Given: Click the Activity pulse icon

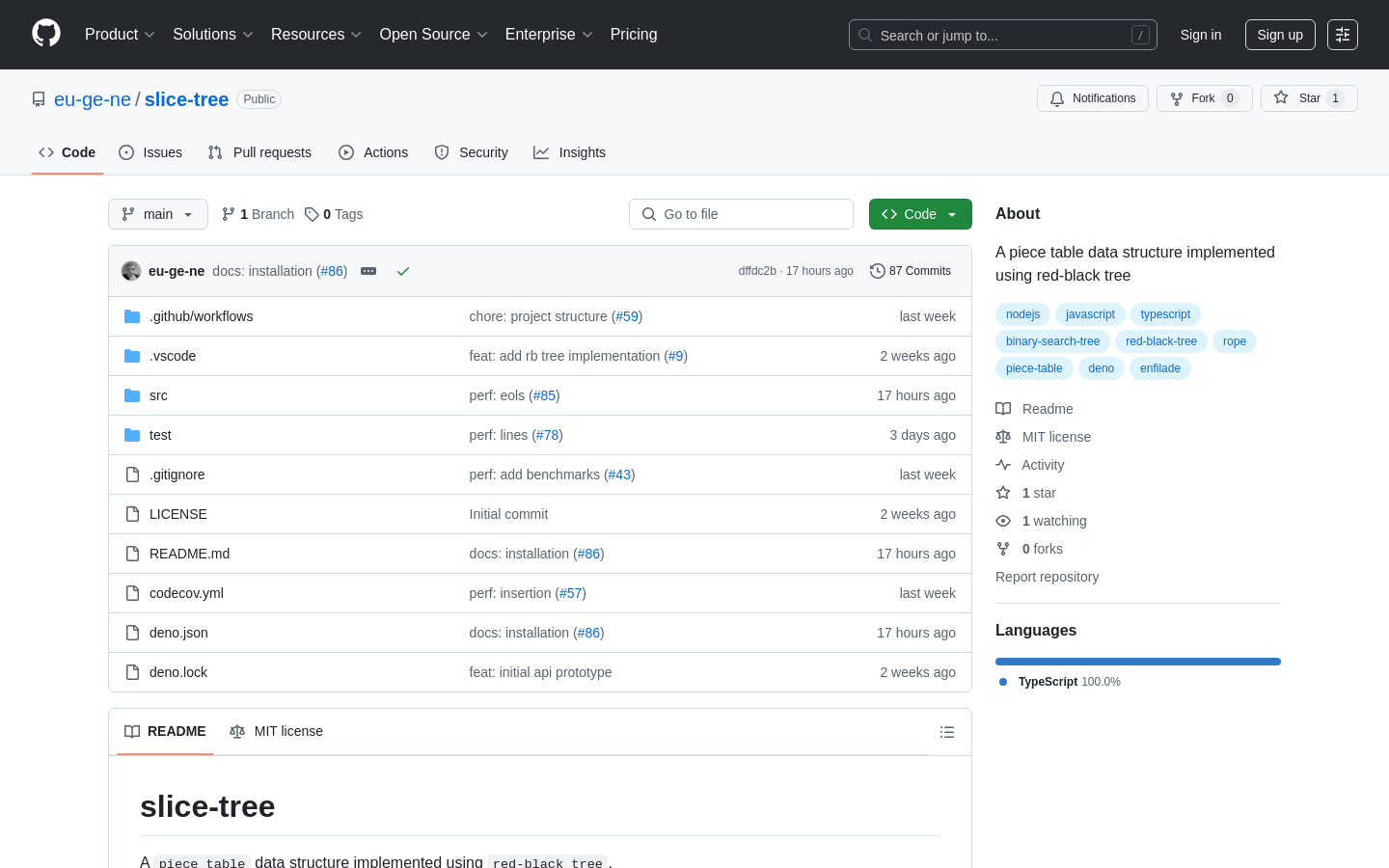Looking at the screenshot, I should pyautogui.click(x=1003, y=465).
